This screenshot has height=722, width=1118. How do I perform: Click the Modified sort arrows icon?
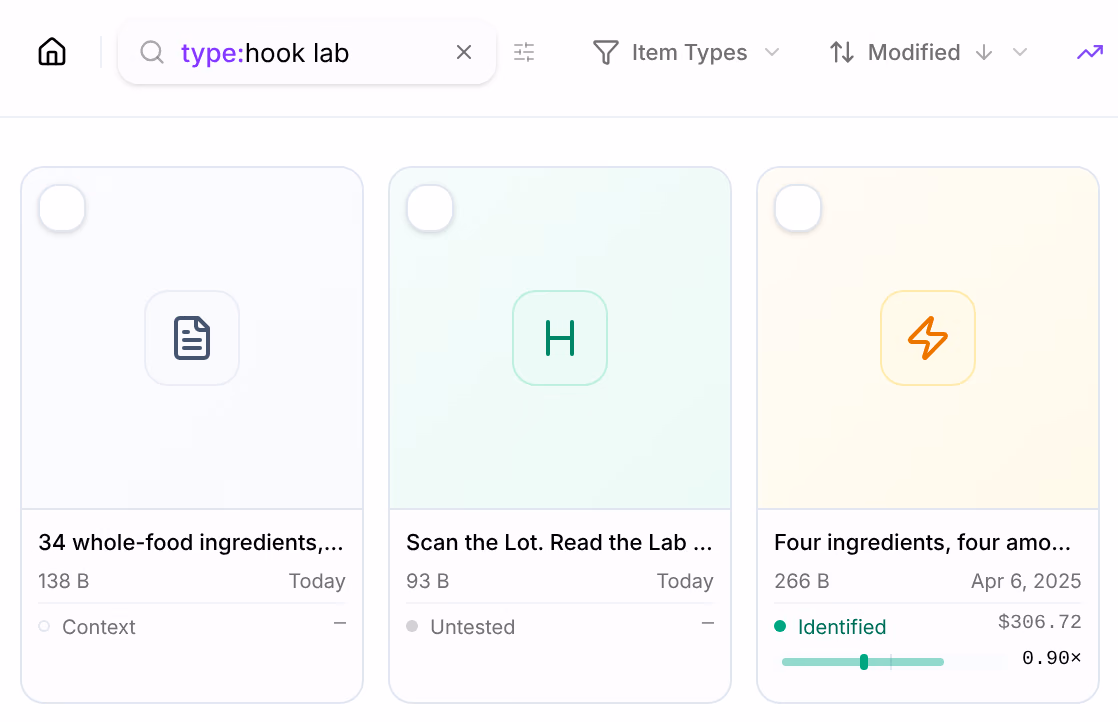(x=842, y=52)
